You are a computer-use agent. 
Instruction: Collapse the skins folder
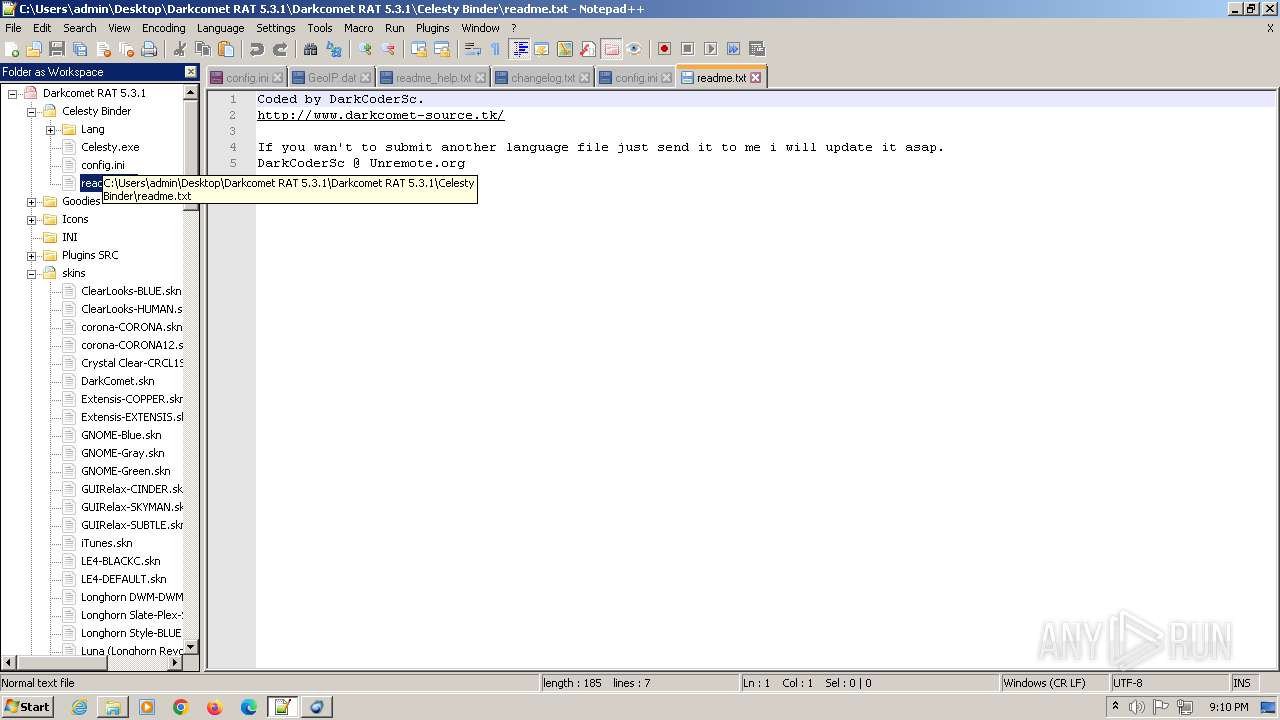tap(32, 273)
